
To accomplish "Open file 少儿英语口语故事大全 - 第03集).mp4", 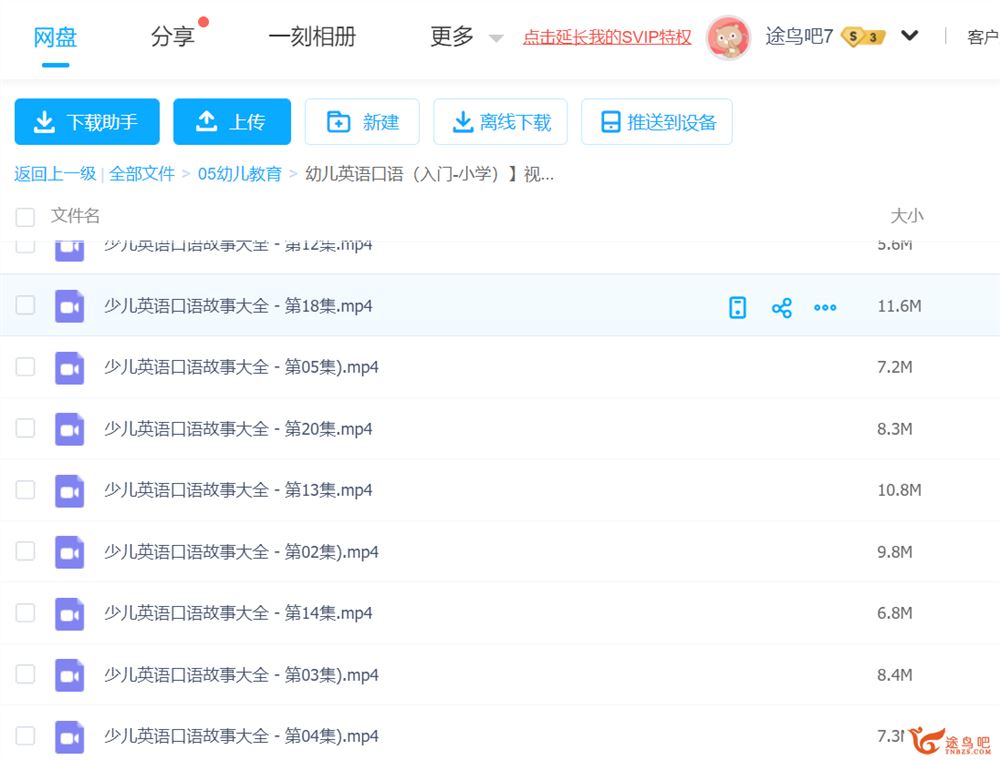I will click(x=242, y=675).
